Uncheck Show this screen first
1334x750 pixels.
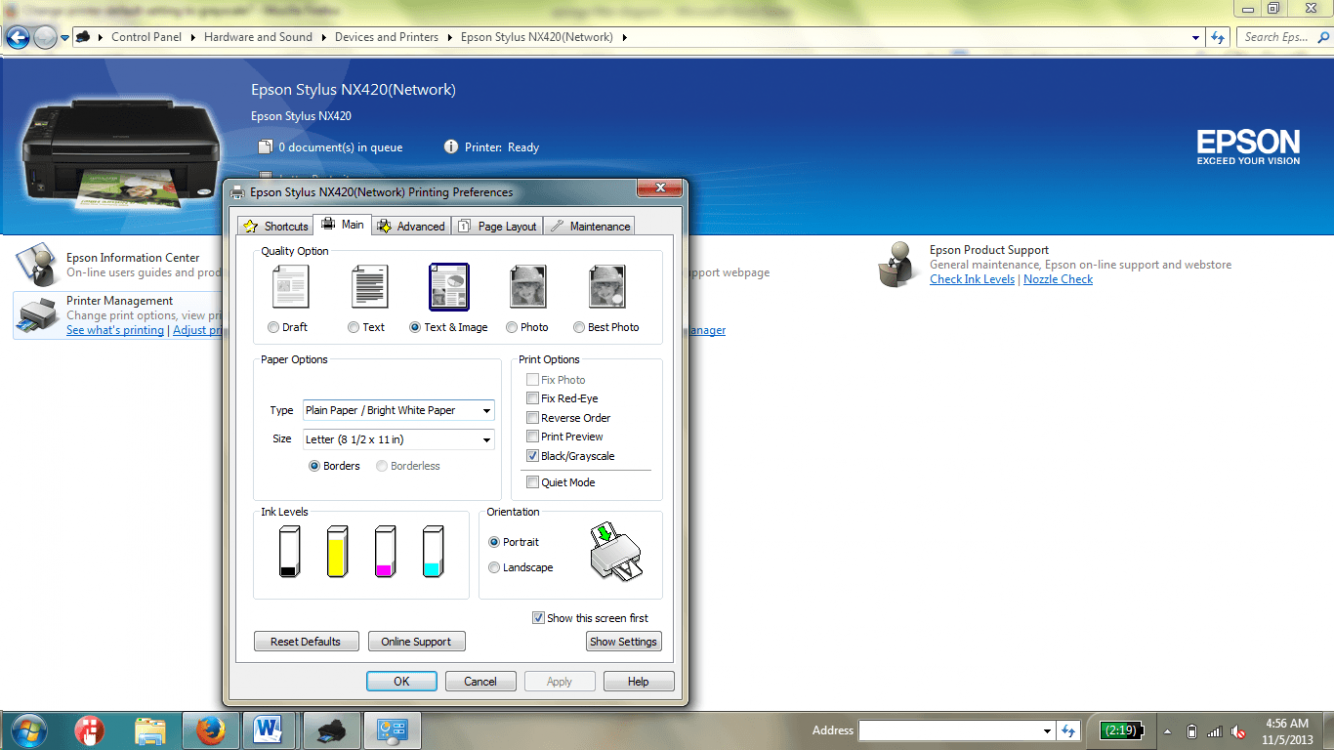point(538,618)
